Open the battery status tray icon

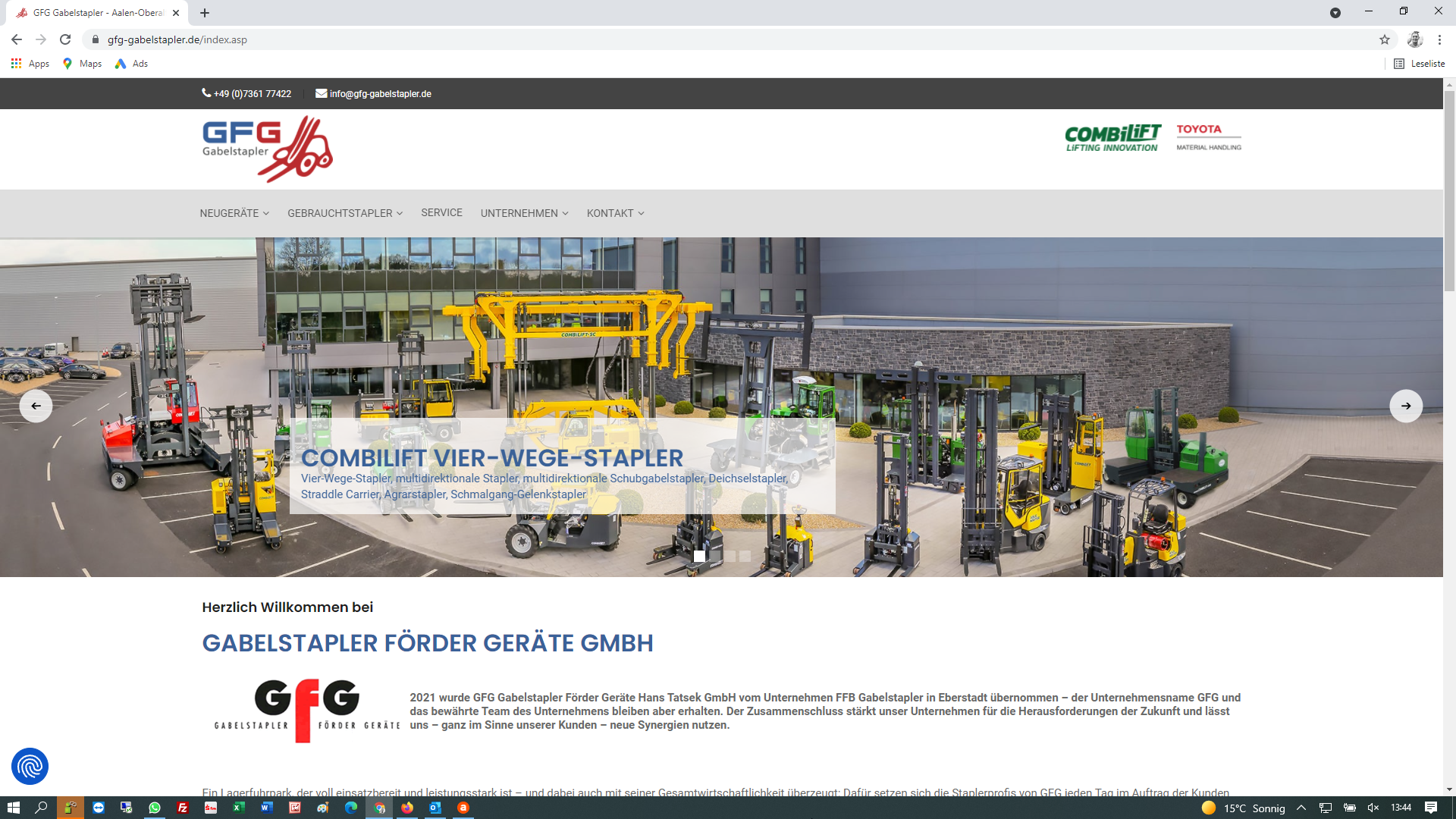coord(1350,808)
